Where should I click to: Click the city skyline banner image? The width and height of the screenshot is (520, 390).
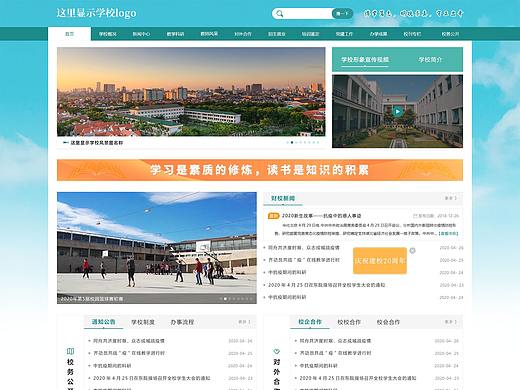(191, 92)
